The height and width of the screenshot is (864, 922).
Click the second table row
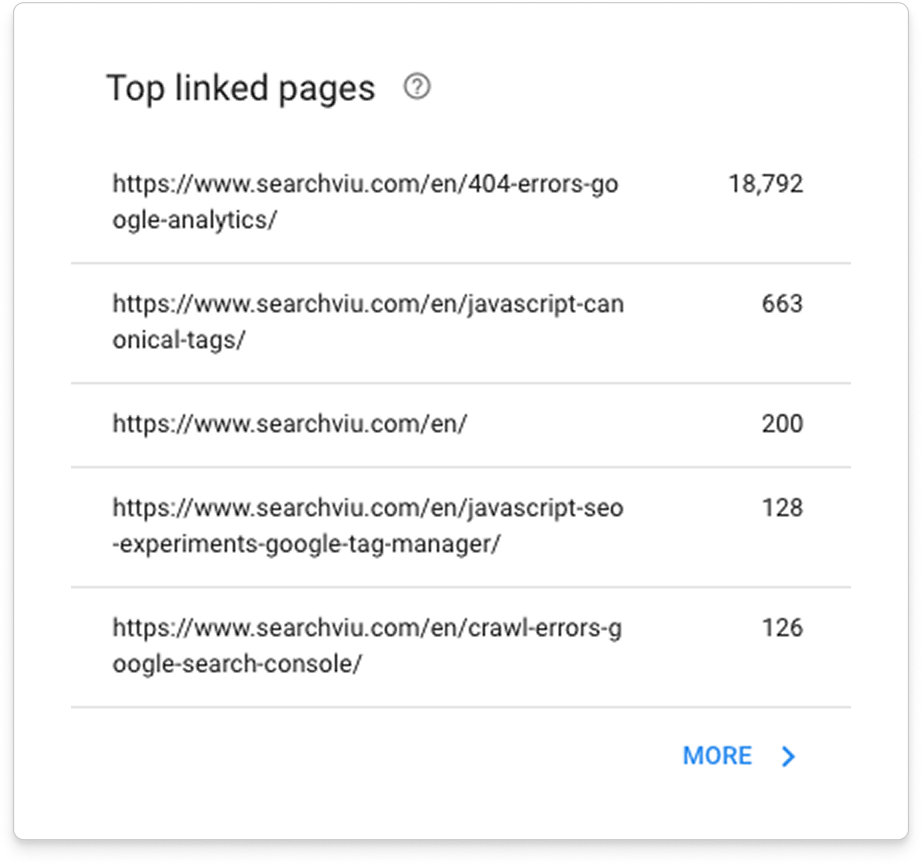tap(460, 322)
